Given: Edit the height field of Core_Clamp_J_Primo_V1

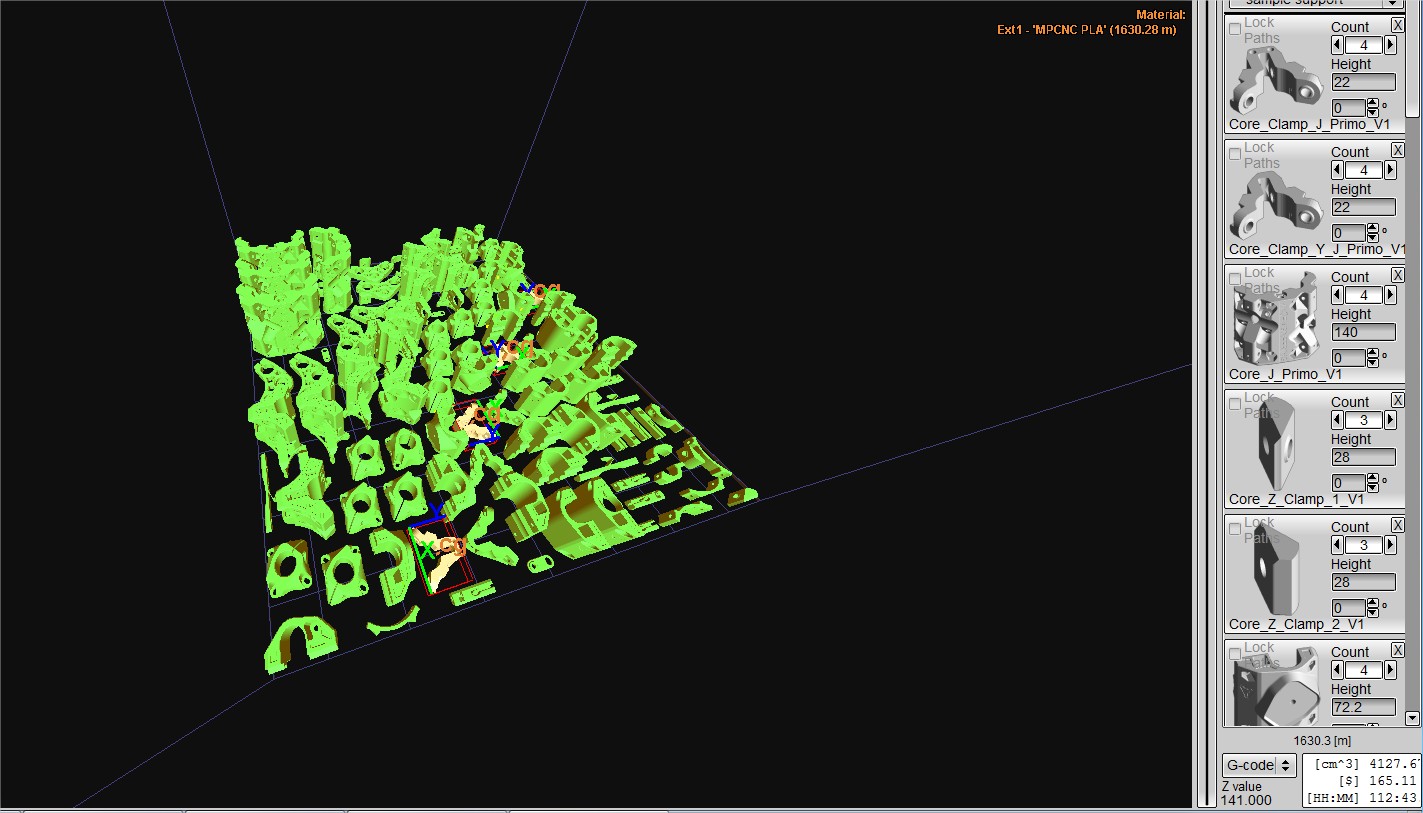Looking at the screenshot, I should pos(1363,82).
